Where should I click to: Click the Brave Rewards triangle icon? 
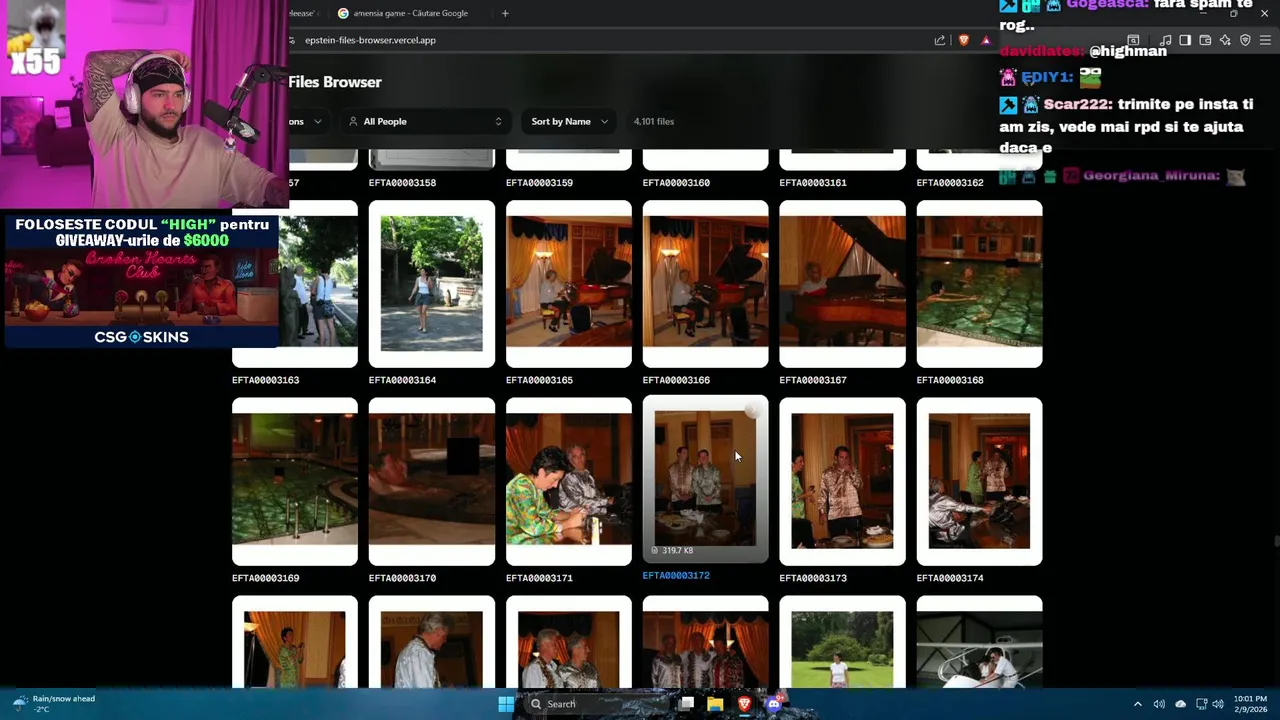pyautogui.click(x=986, y=40)
